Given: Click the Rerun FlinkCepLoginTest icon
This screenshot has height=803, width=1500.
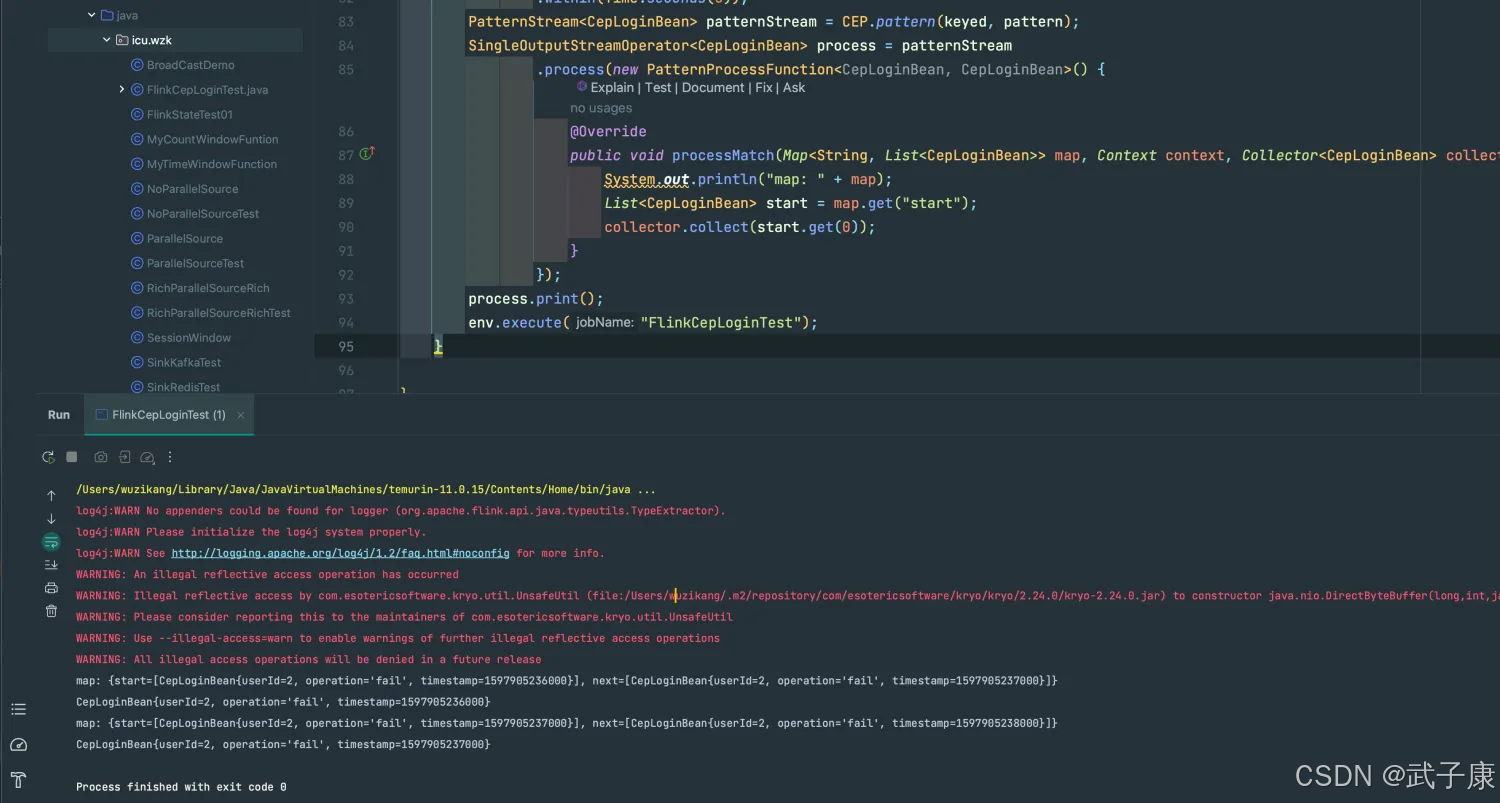Looking at the screenshot, I should (x=48, y=457).
